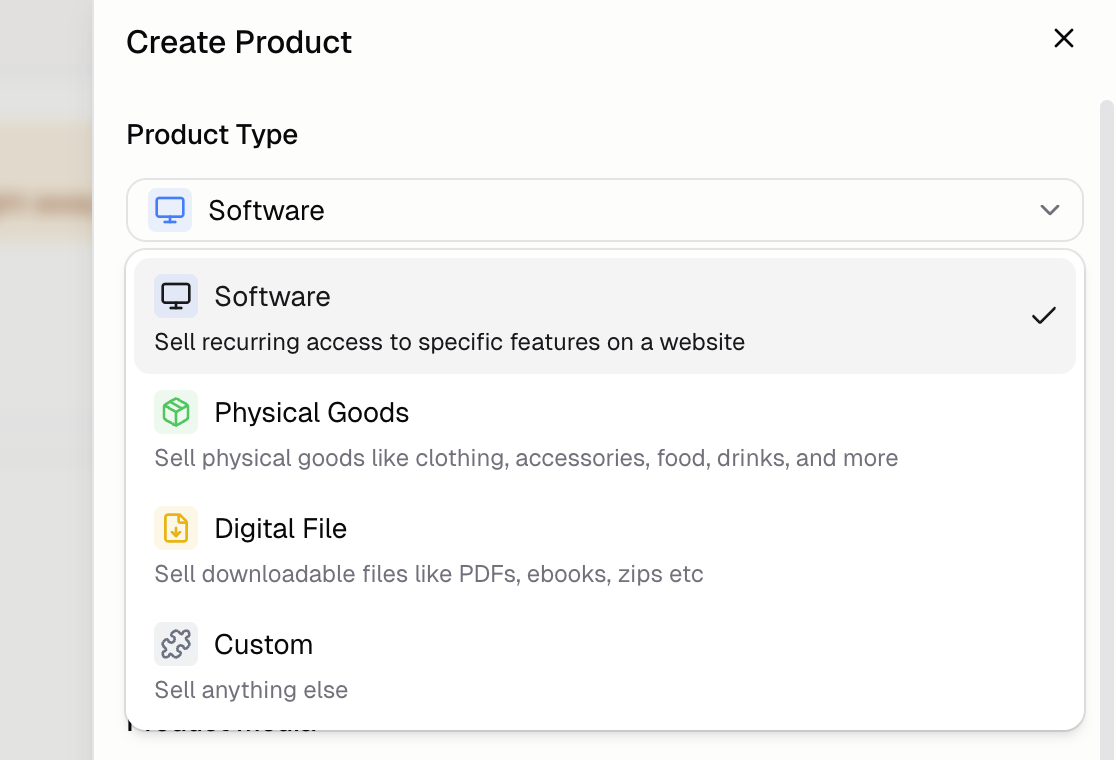Click the 'Sell recurring access' description under Software
This screenshot has height=760, width=1116.
click(x=450, y=342)
